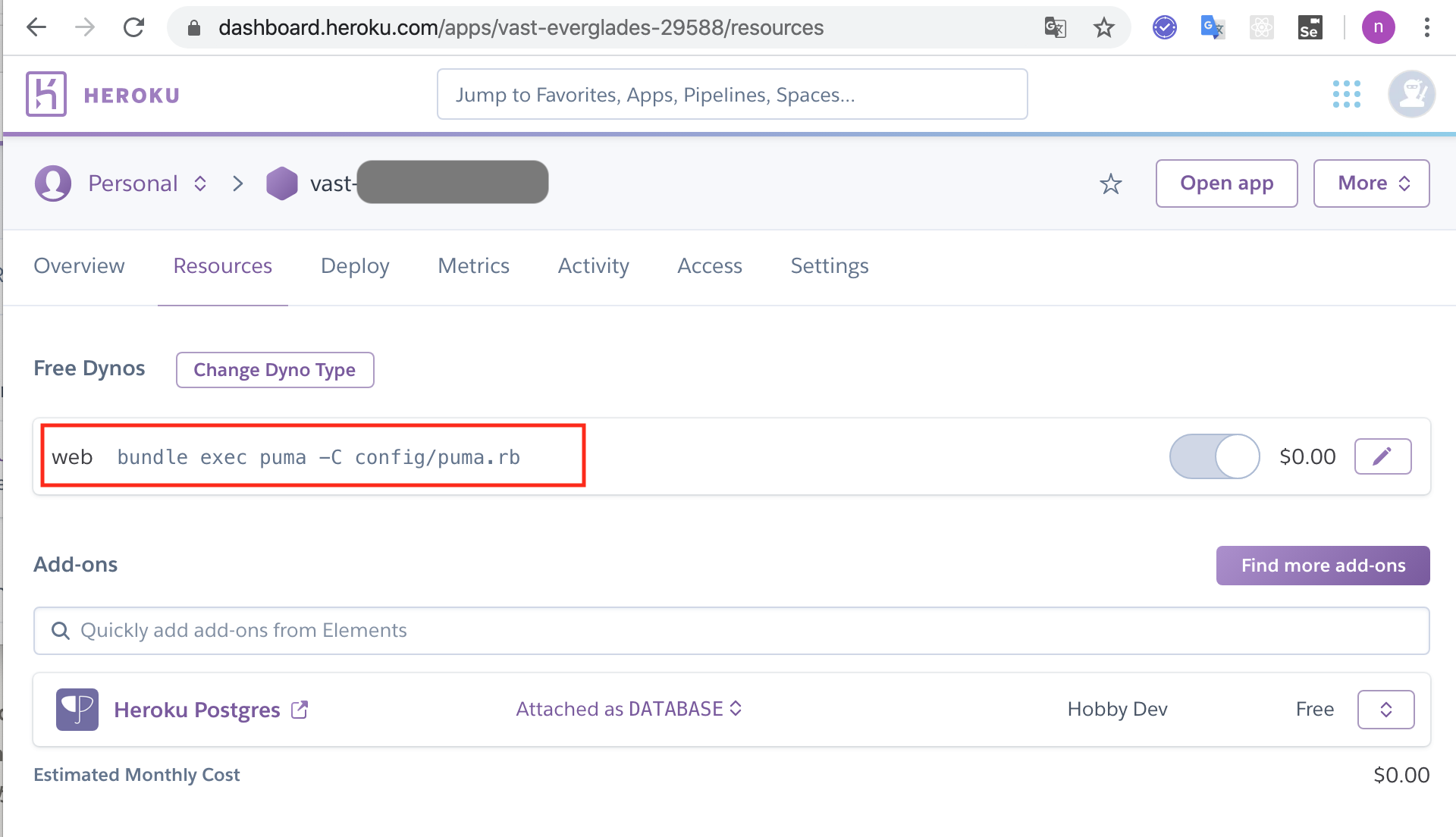This screenshot has width=1456, height=837.
Task: Click the purple hexagon app icon
Action: coord(281,183)
